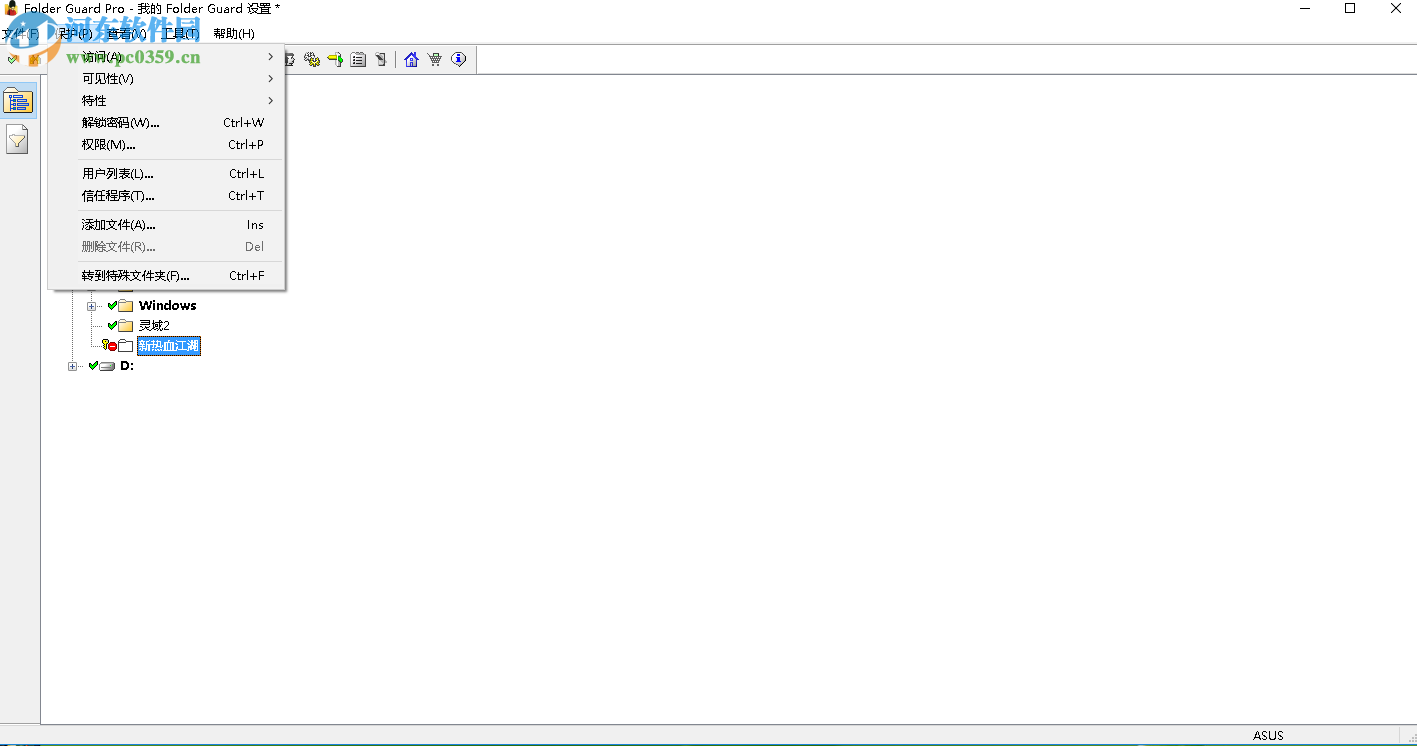This screenshot has height=746, width=1417.
Task: Click the folder icon beside 新热血江湖
Action: (x=126, y=346)
